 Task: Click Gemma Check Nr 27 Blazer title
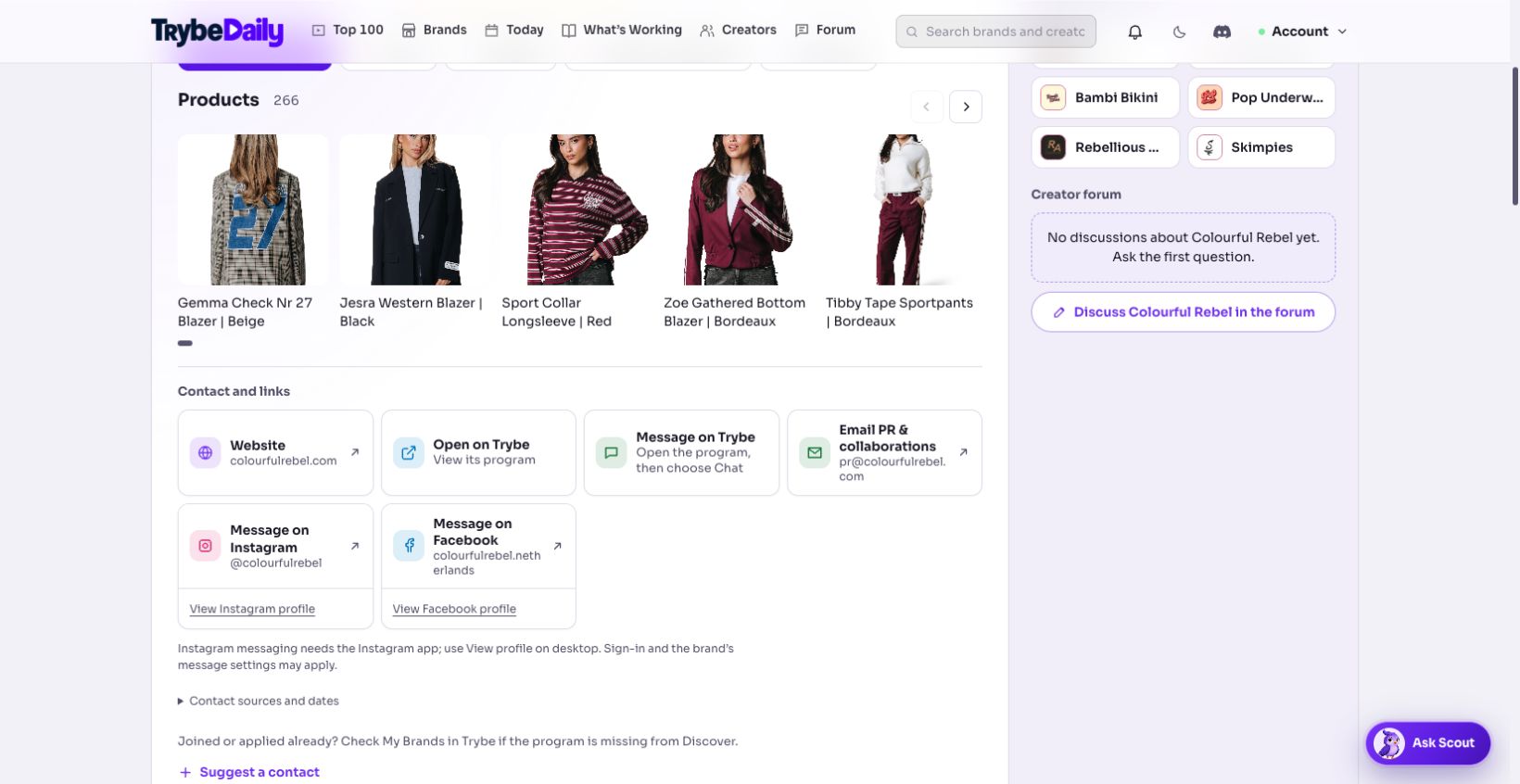point(246,312)
